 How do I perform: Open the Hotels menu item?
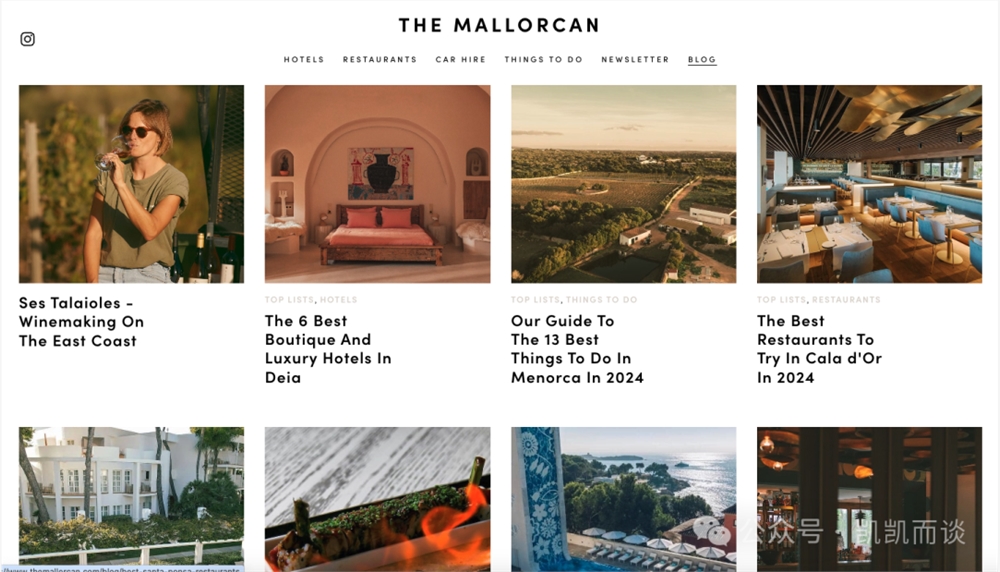coord(304,59)
